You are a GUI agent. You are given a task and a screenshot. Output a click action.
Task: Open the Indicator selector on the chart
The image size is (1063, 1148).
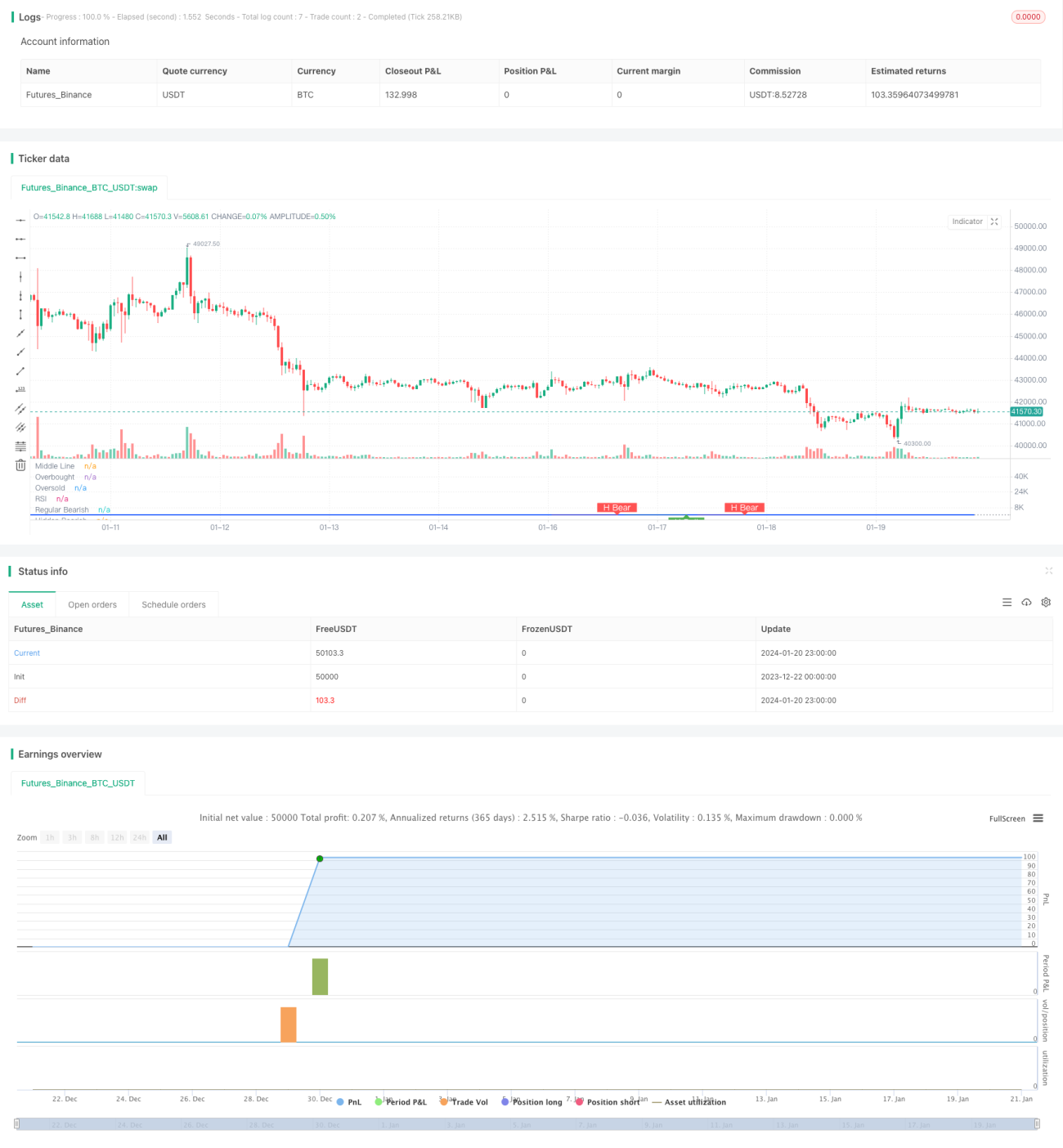[967, 222]
